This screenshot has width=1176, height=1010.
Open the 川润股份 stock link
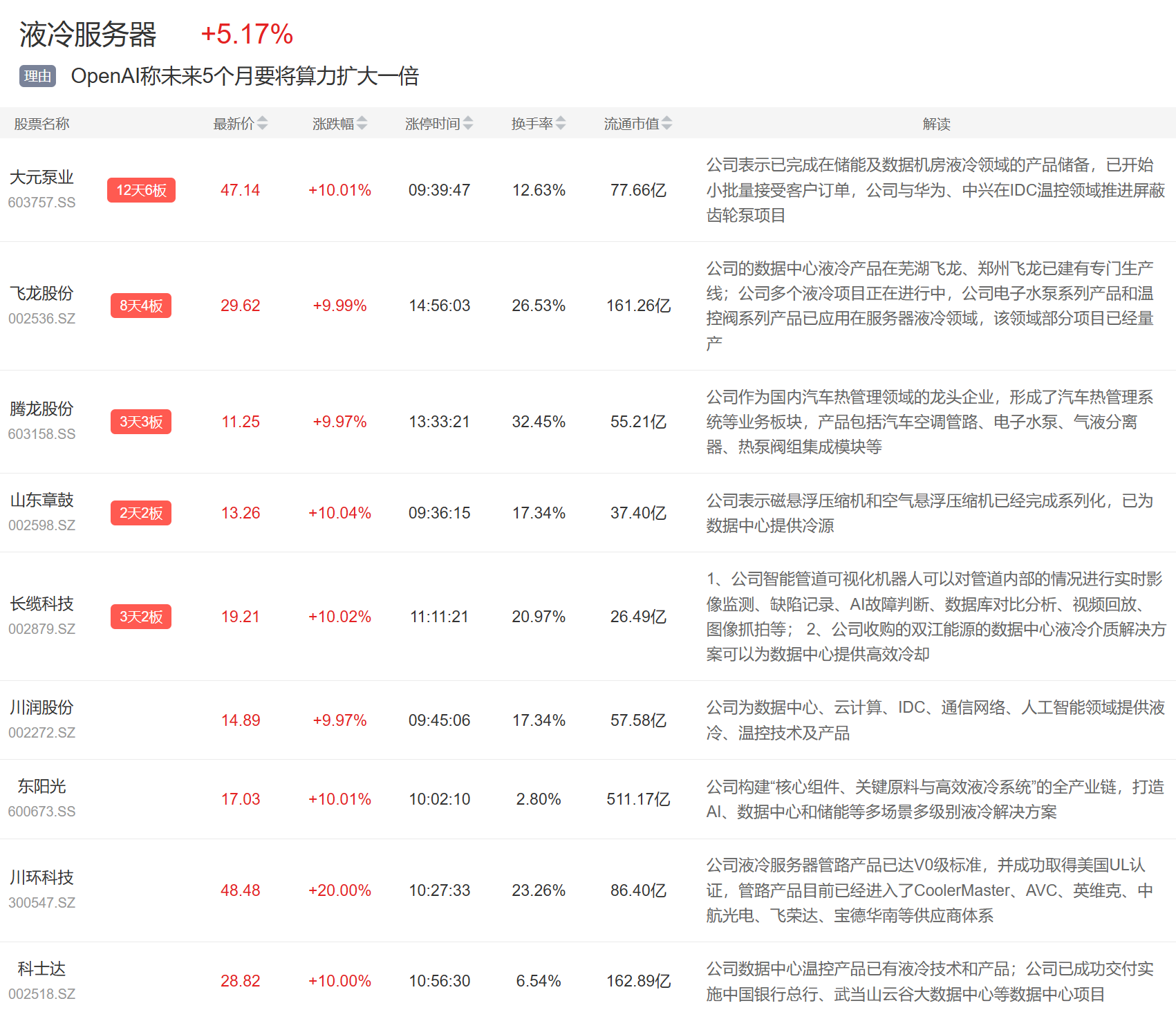(41, 708)
